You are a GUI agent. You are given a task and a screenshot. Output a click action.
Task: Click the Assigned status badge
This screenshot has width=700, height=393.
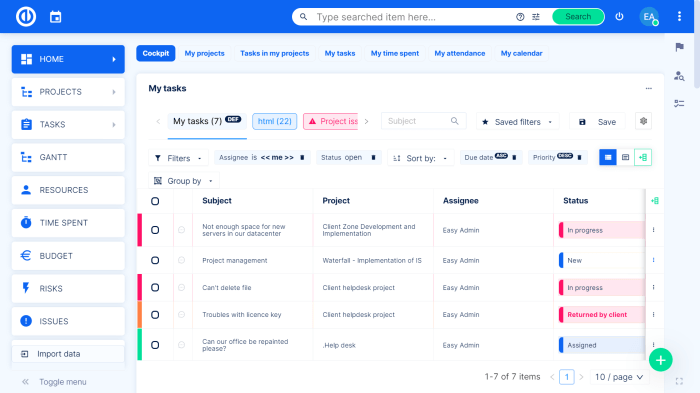[x=602, y=345]
